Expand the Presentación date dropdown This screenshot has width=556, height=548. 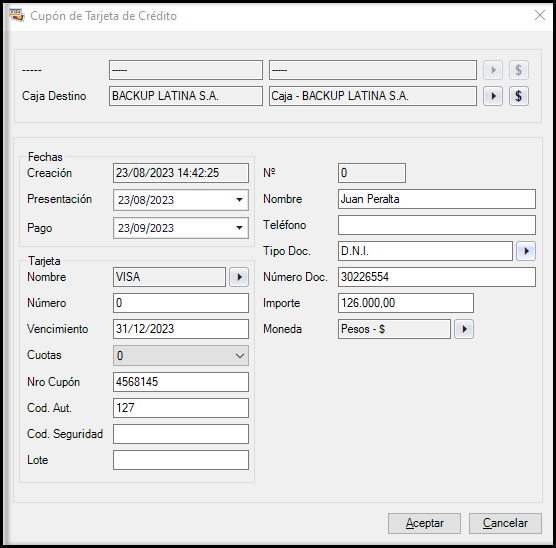point(240,200)
